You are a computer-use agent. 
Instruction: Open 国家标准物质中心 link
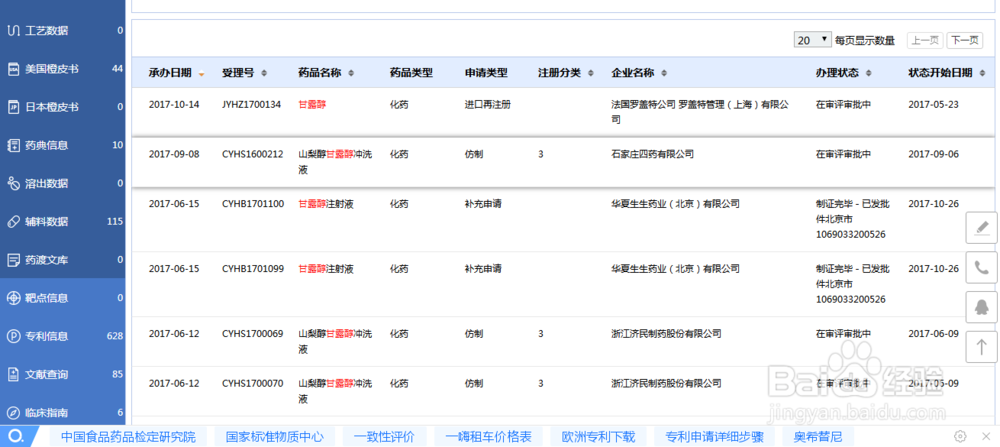[275, 437]
